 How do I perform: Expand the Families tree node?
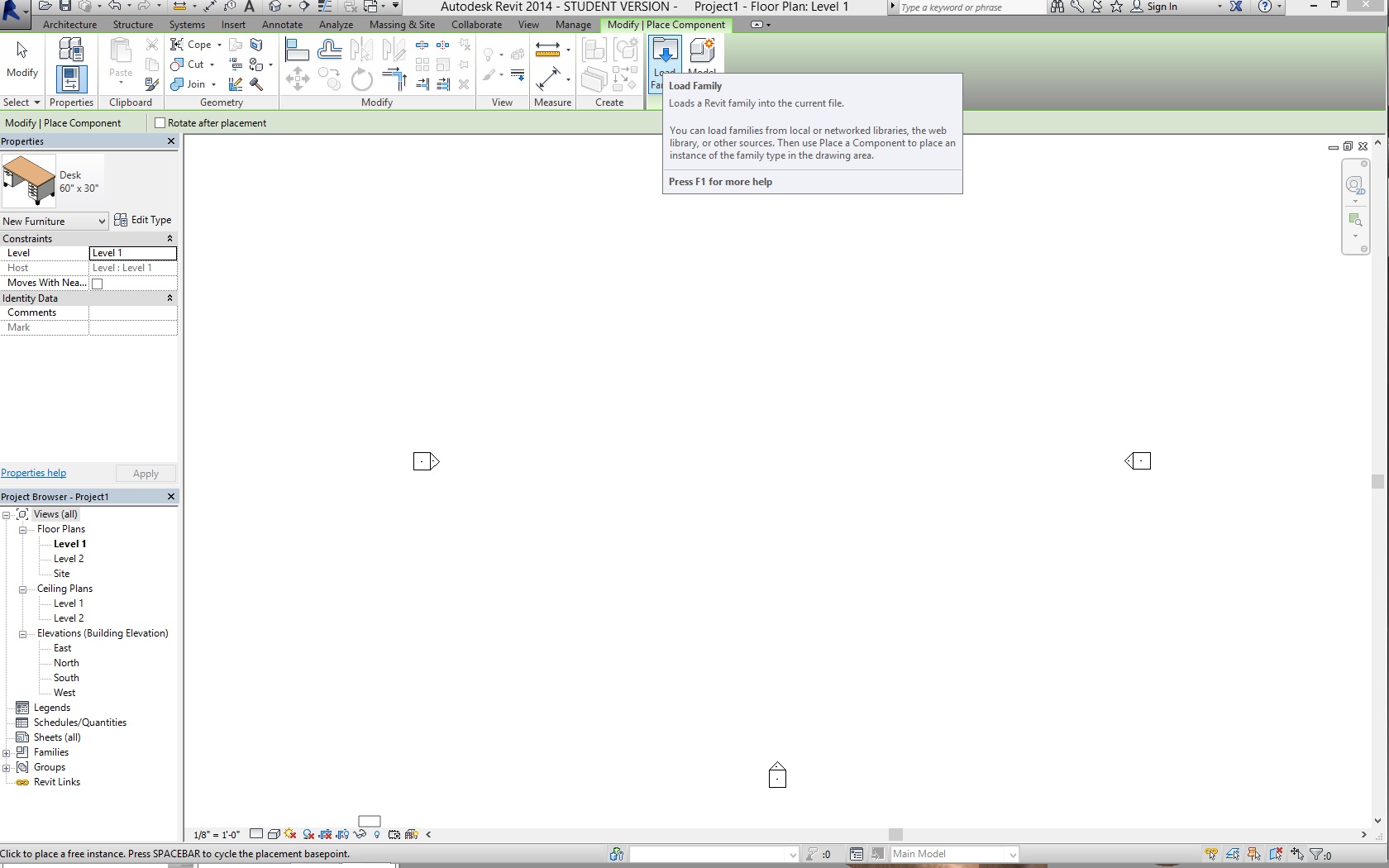pyautogui.click(x=7, y=753)
